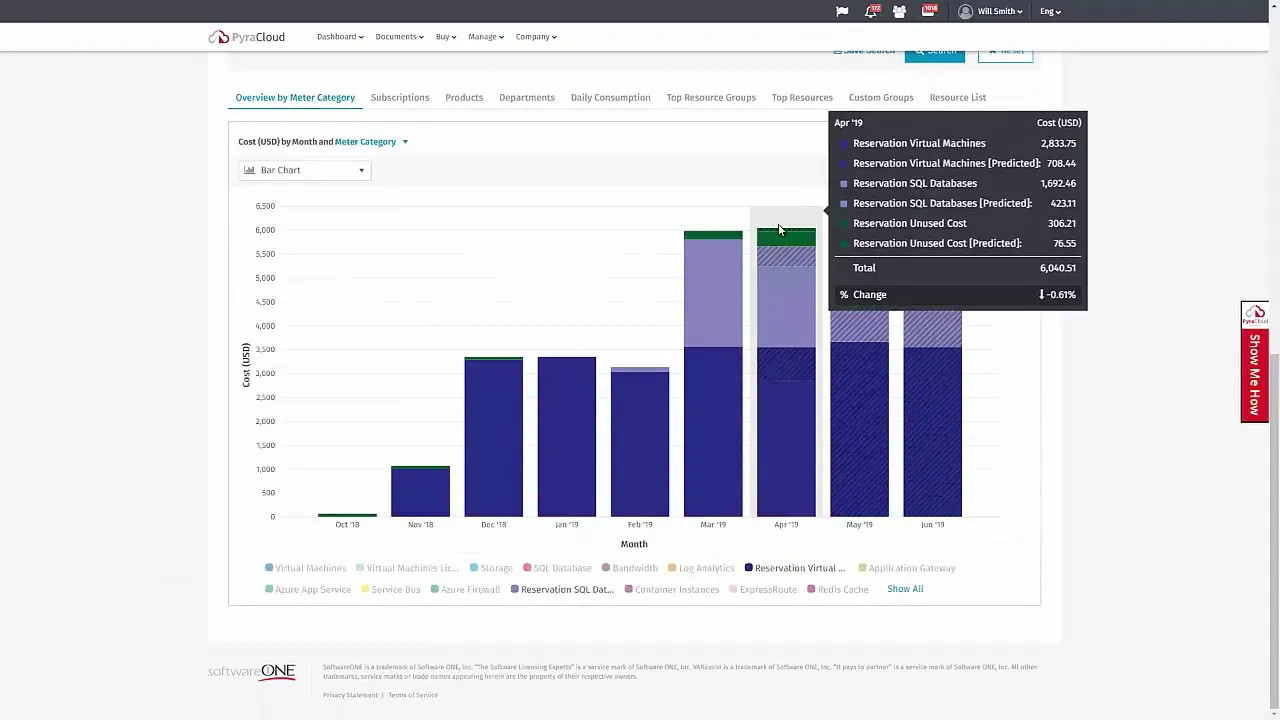1280x720 pixels.
Task: Click the PyraCloud logo
Action: click(247, 37)
